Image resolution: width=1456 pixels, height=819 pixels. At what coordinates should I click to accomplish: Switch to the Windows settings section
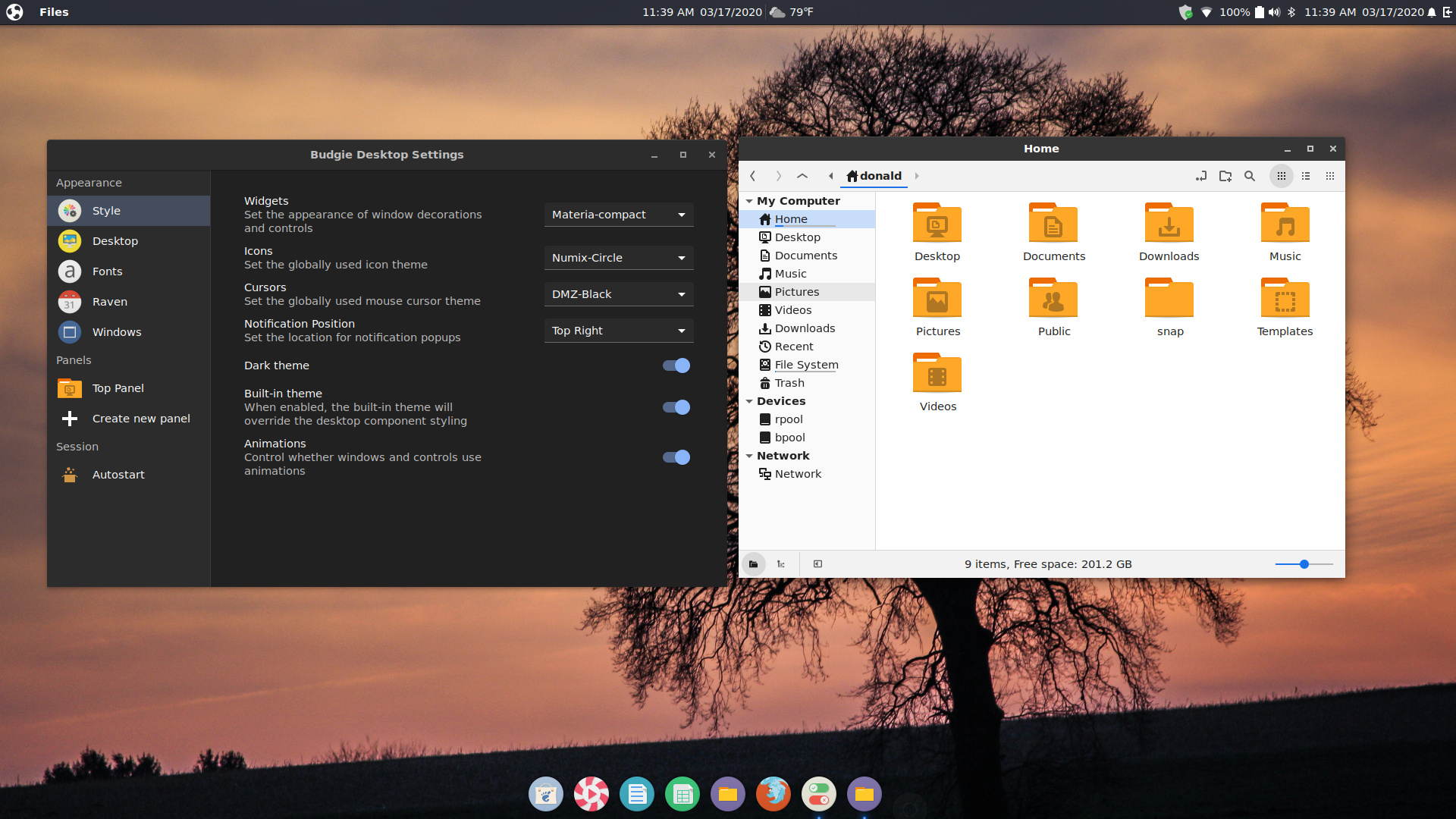click(116, 331)
